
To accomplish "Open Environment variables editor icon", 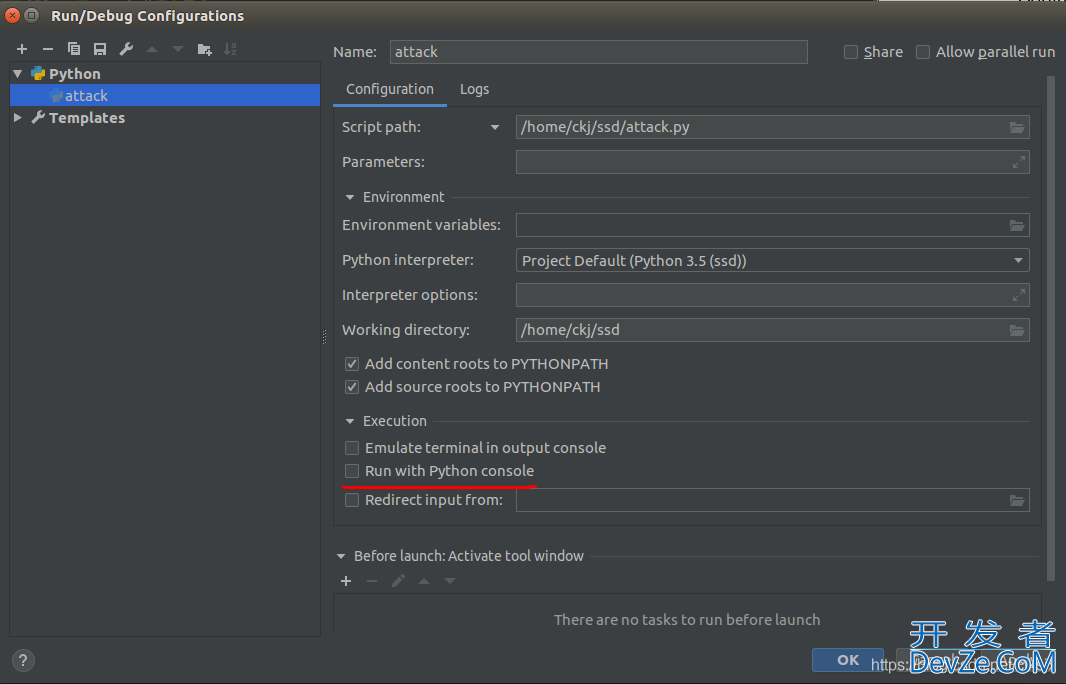I will 1016,225.
